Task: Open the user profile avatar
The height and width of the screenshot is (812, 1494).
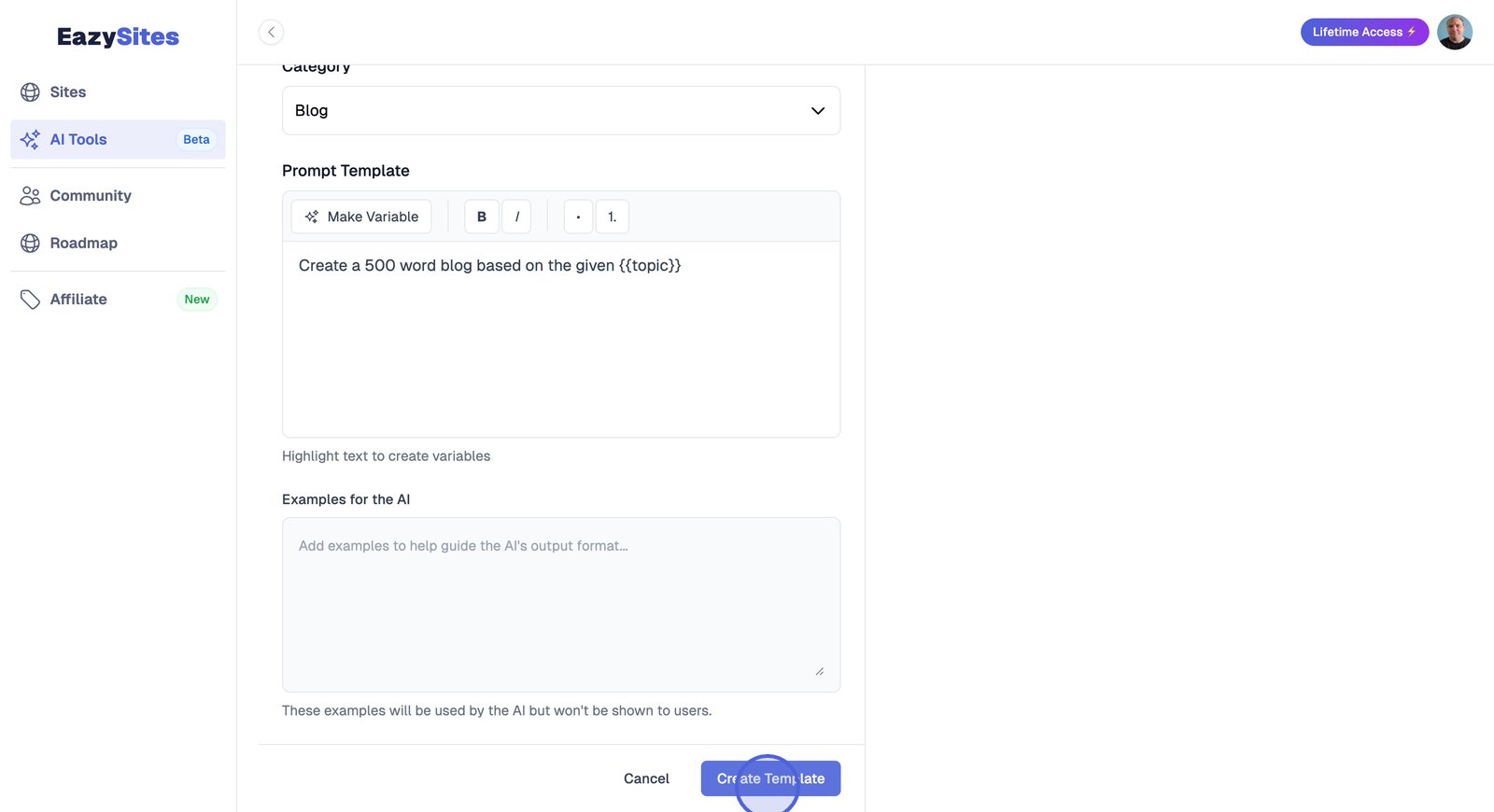Action: (x=1454, y=32)
